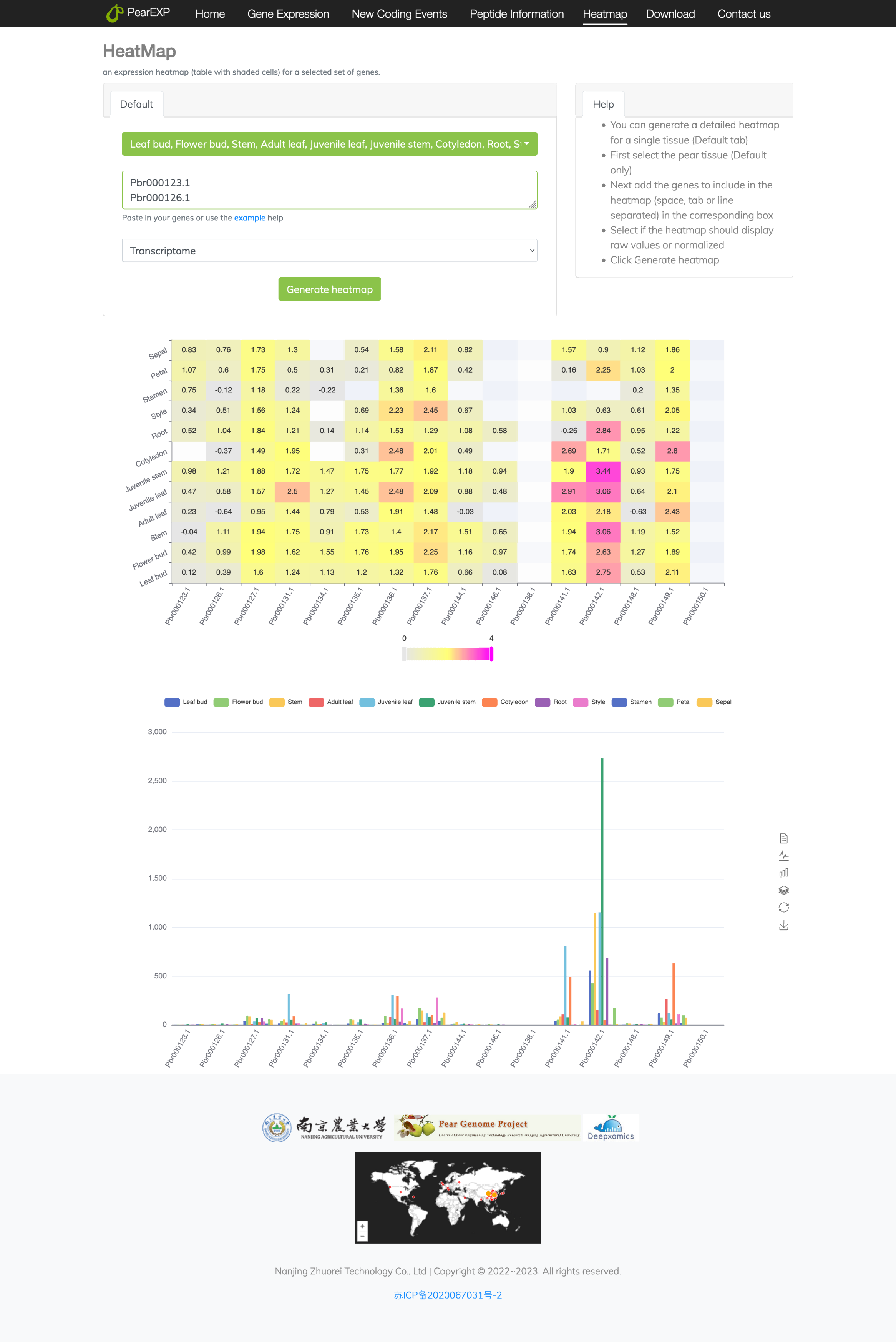This screenshot has width=896, height=1342.
Task: Switch chart to bar type icon
Action: click(x=783, y=873)
